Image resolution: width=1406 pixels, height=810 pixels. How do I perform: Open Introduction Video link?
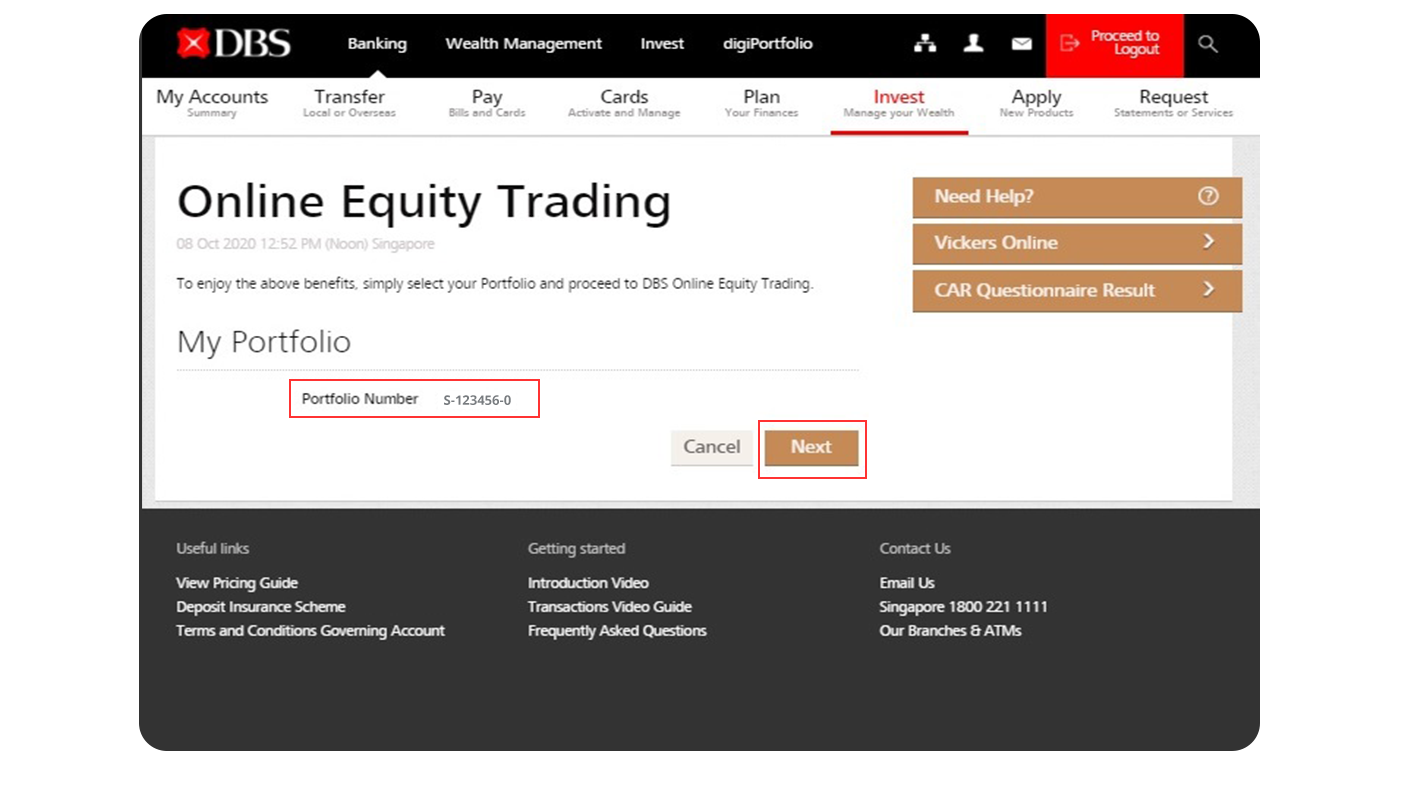pyautogui.click(x=588, y=583)
